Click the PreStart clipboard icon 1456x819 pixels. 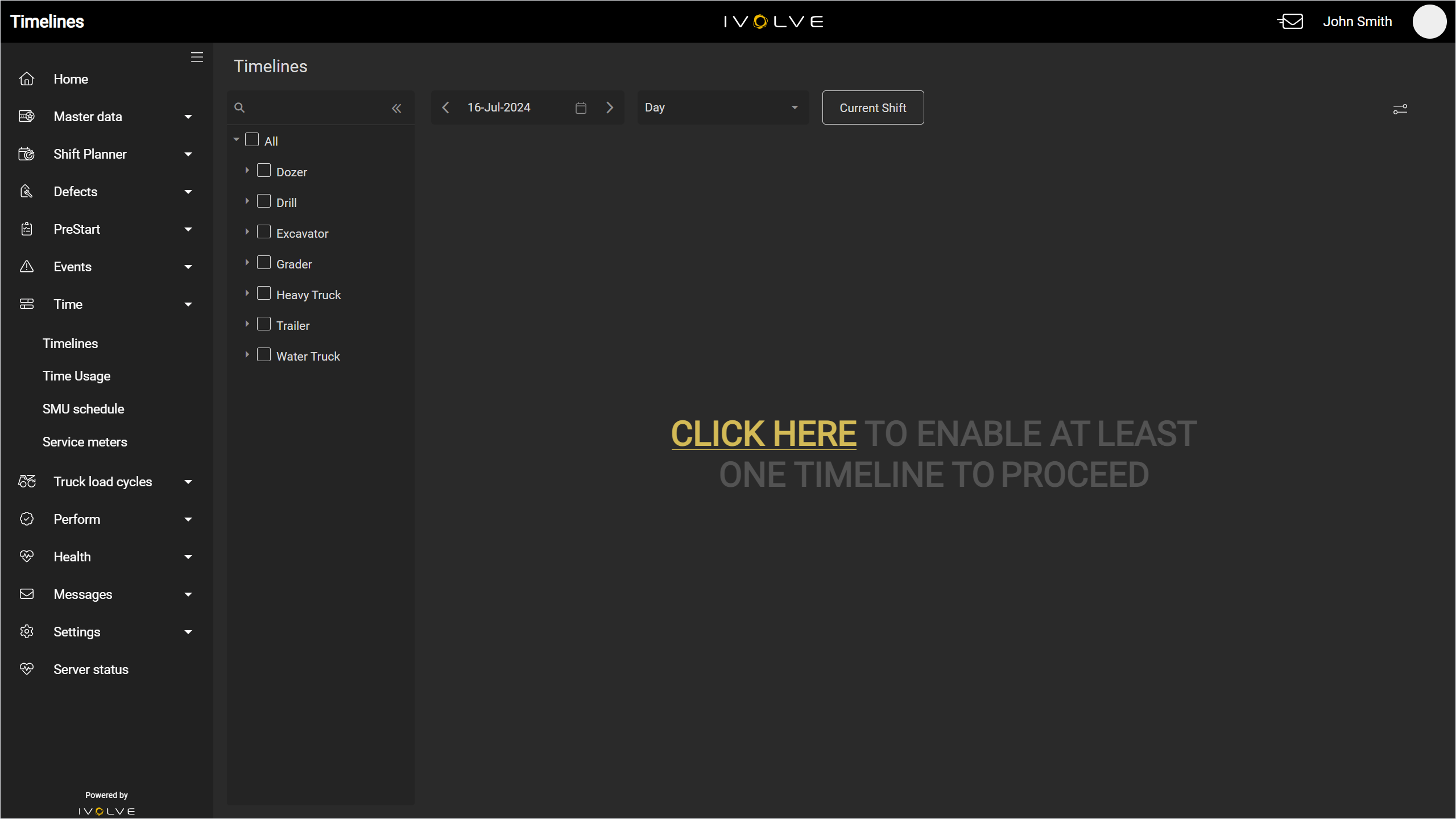click(27, 229)
